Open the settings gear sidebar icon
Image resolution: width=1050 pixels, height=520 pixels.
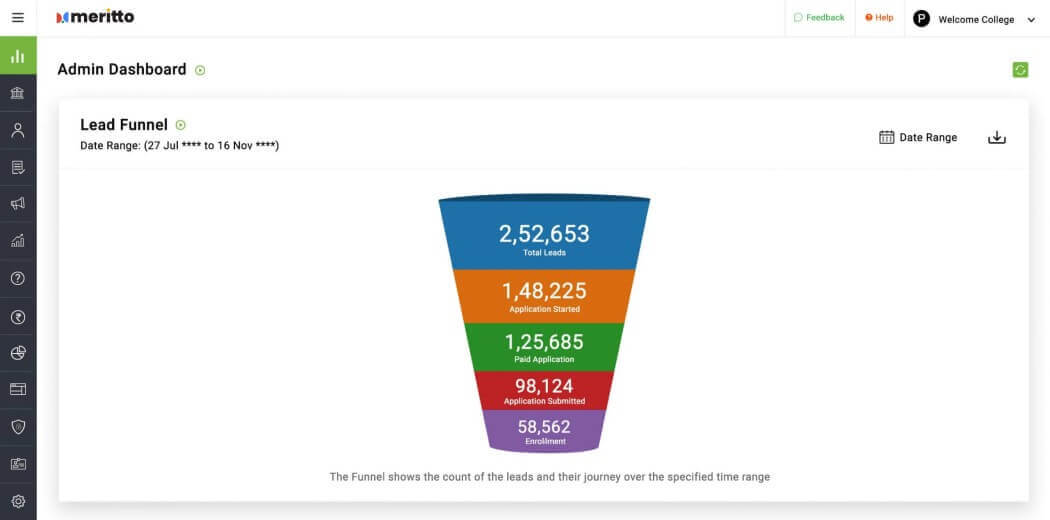tap(18, 501)
